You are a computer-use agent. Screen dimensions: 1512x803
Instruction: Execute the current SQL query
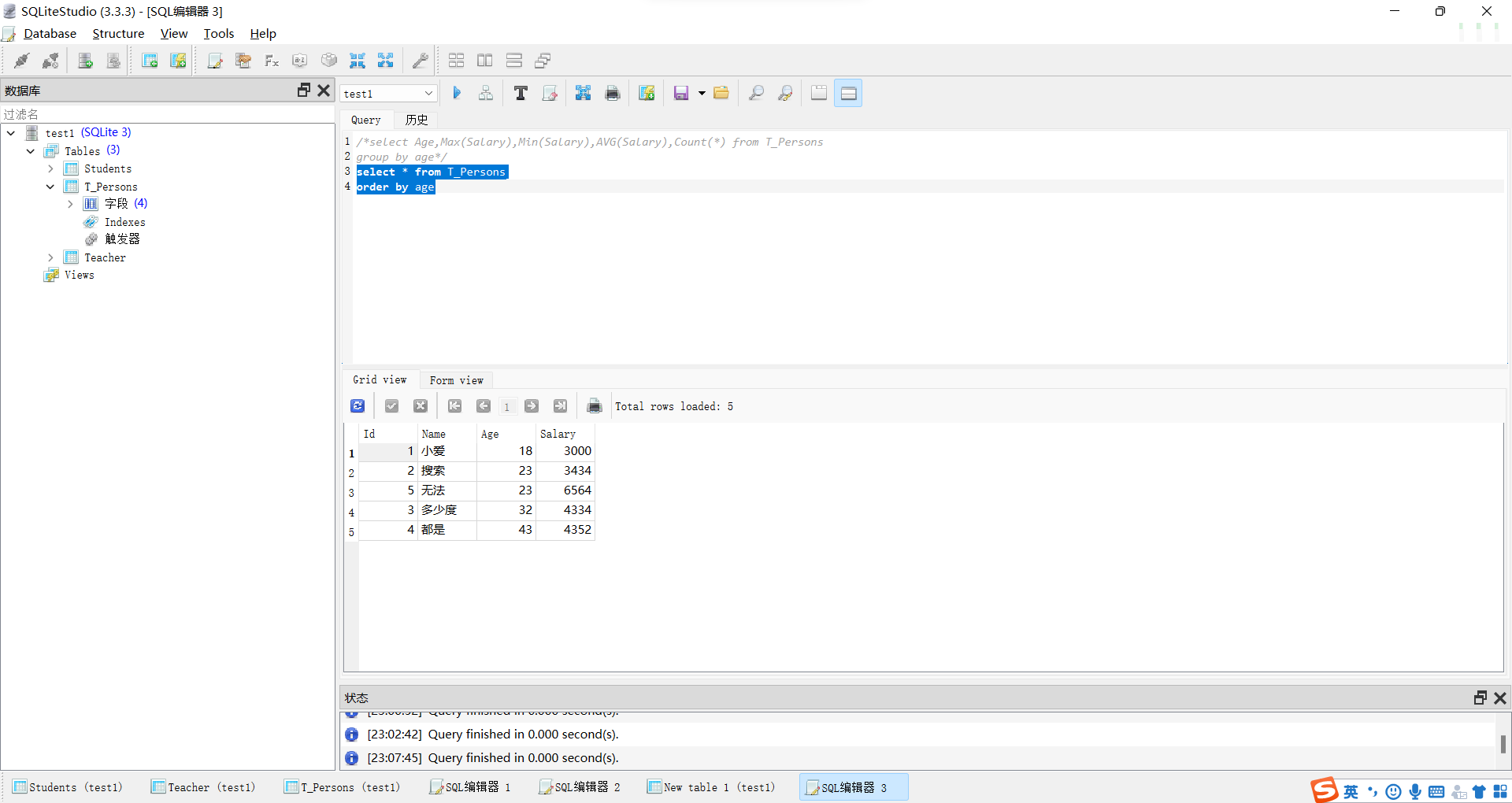(x=457, y=92)
